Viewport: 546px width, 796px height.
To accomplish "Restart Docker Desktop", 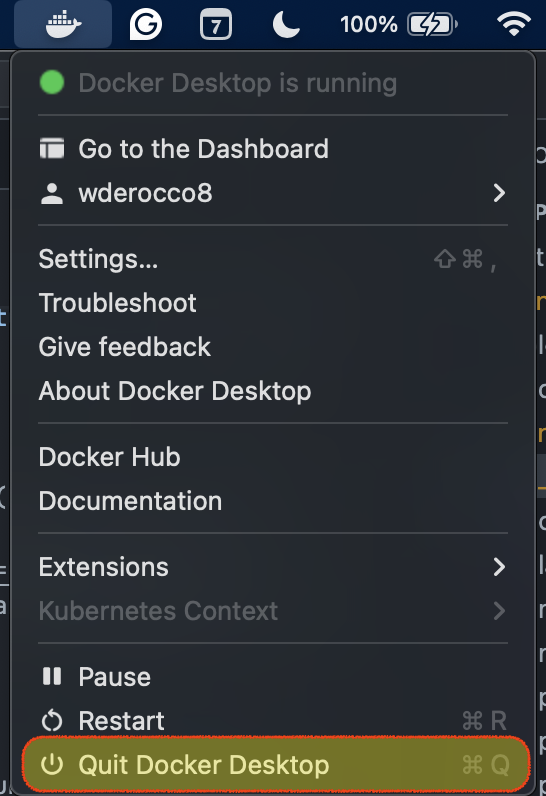I will [x=273, y=720].
